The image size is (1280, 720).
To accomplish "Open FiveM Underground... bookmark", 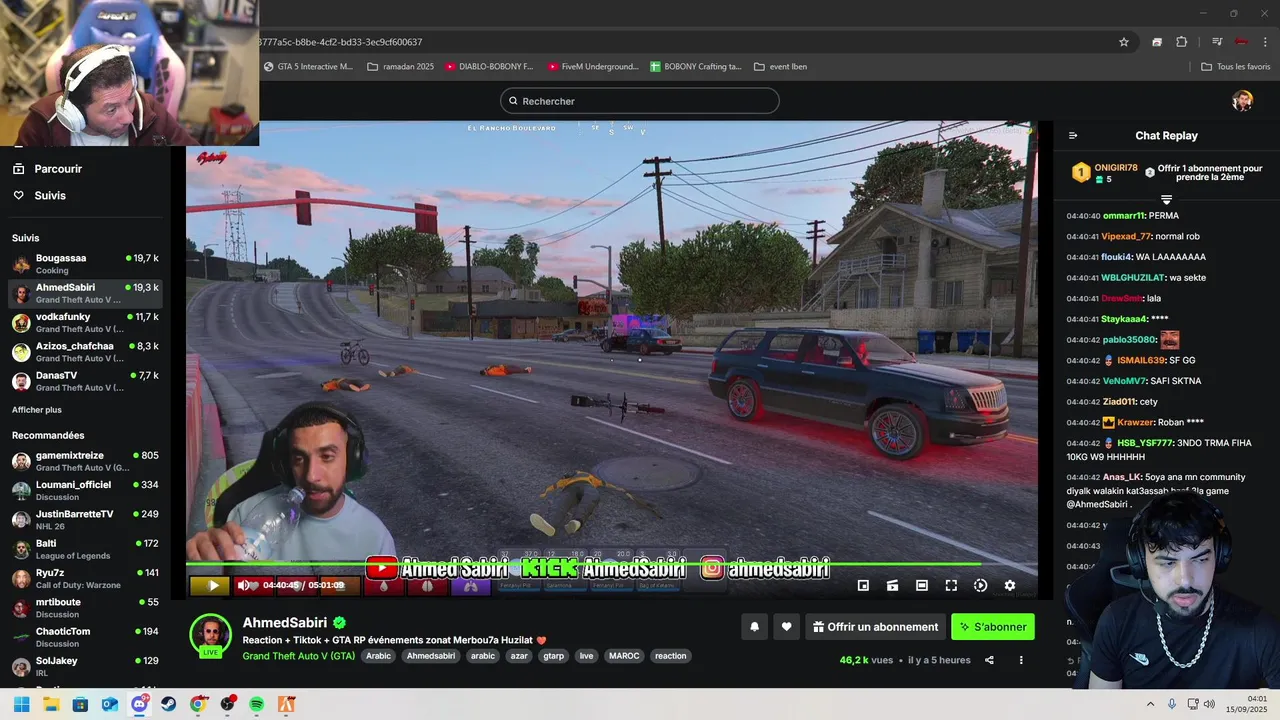I will point(593,67).
